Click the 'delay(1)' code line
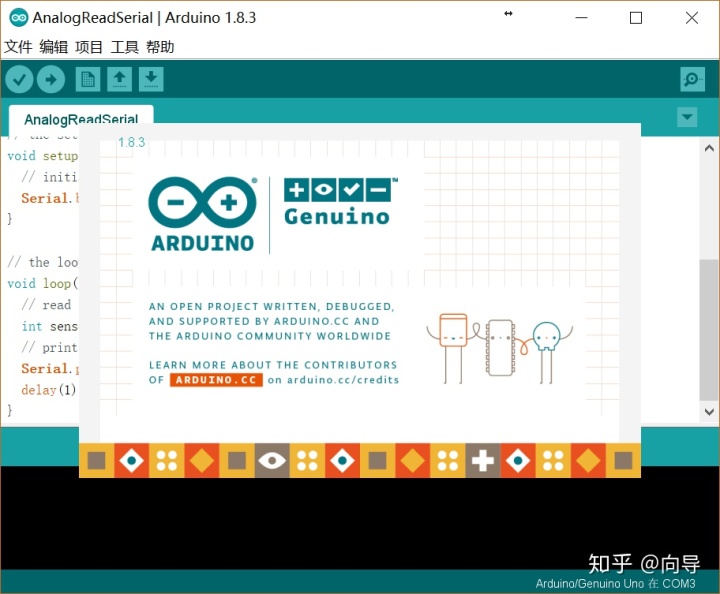The height and width of the screenshot is (594, 720). point(48,390)
